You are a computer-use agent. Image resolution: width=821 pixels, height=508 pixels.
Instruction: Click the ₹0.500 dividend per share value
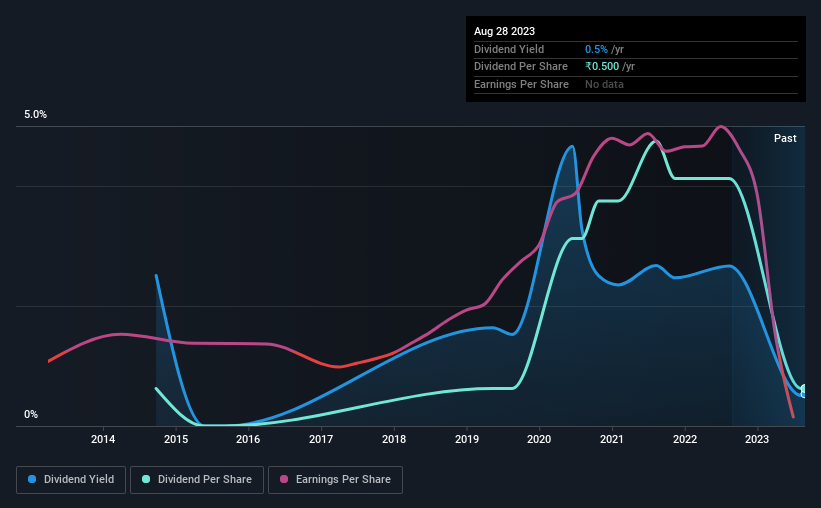click(602, 67)
